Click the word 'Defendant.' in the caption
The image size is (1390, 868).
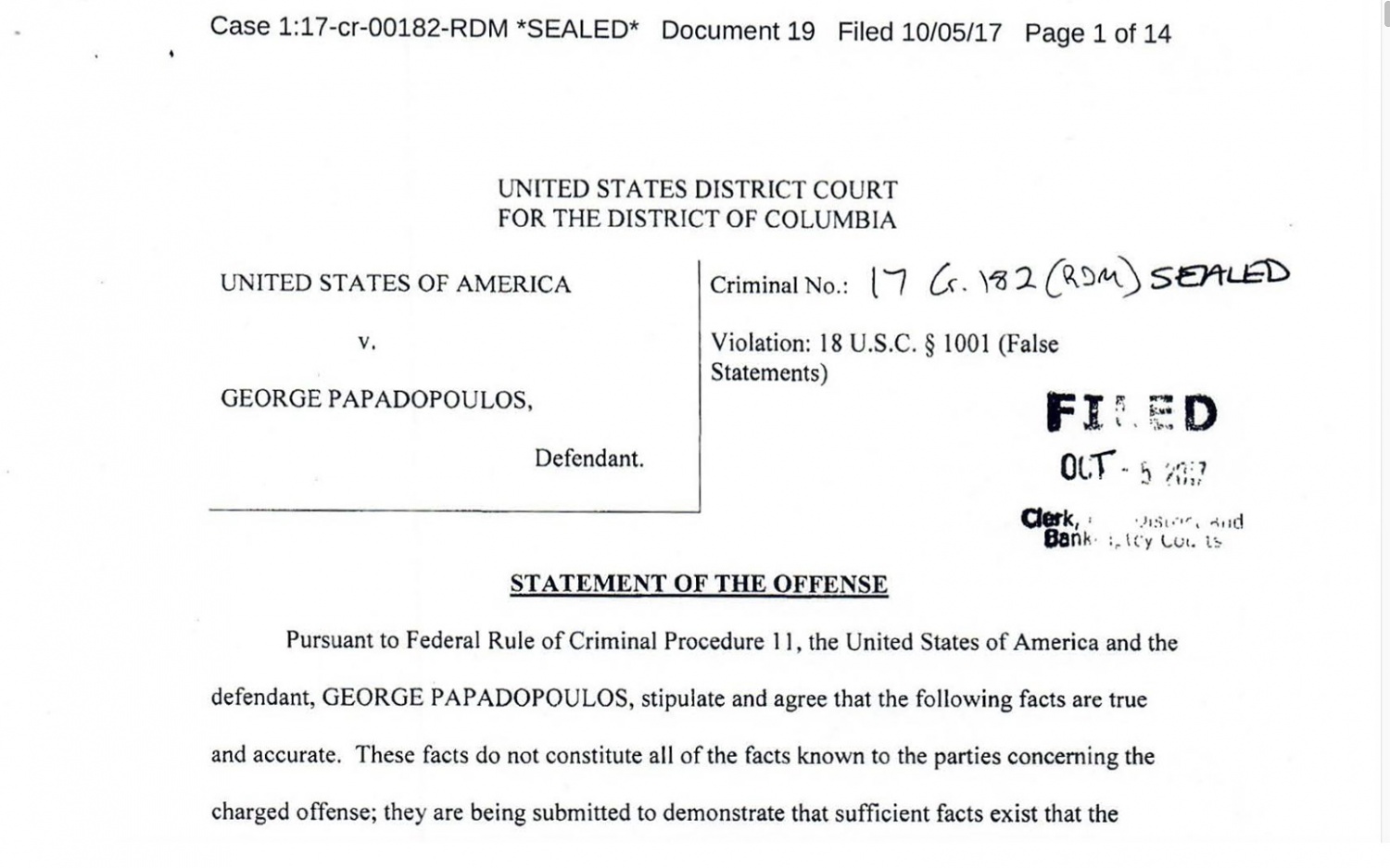click(x=588, y=459)
